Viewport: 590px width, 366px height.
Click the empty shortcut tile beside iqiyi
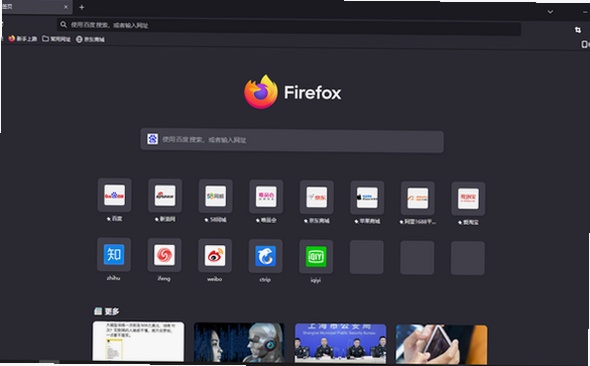[366, 257]
